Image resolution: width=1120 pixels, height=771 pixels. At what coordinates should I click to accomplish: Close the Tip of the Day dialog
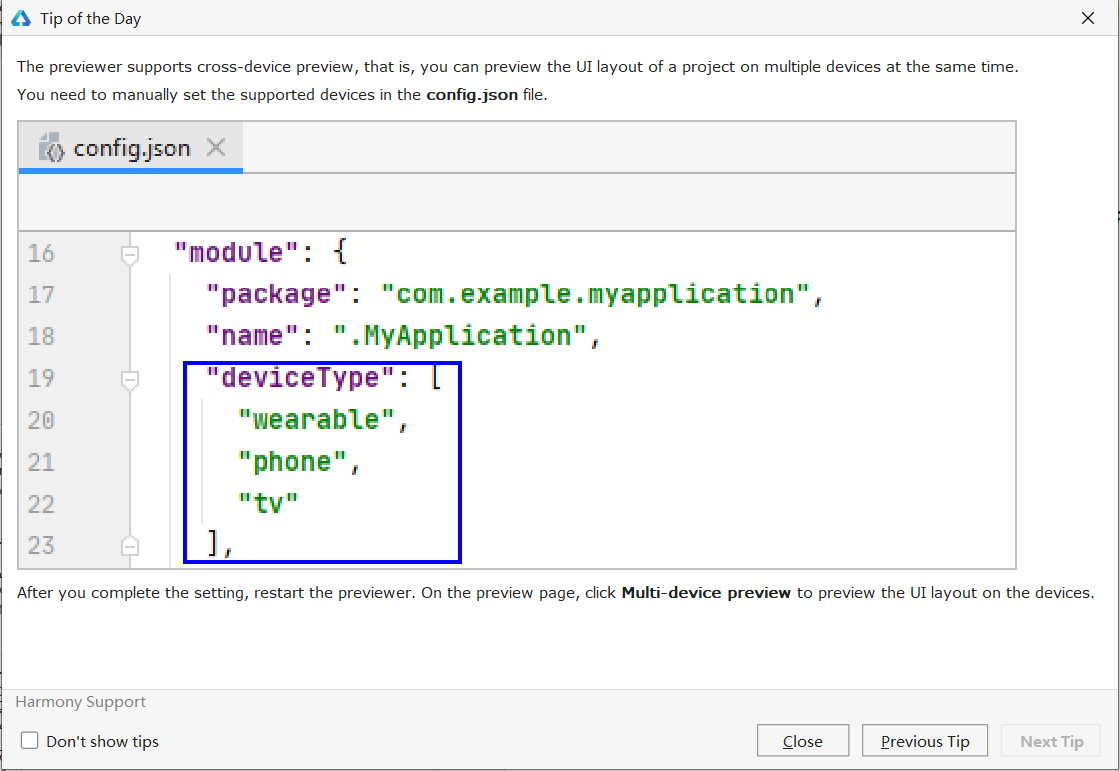point(1087,18)
